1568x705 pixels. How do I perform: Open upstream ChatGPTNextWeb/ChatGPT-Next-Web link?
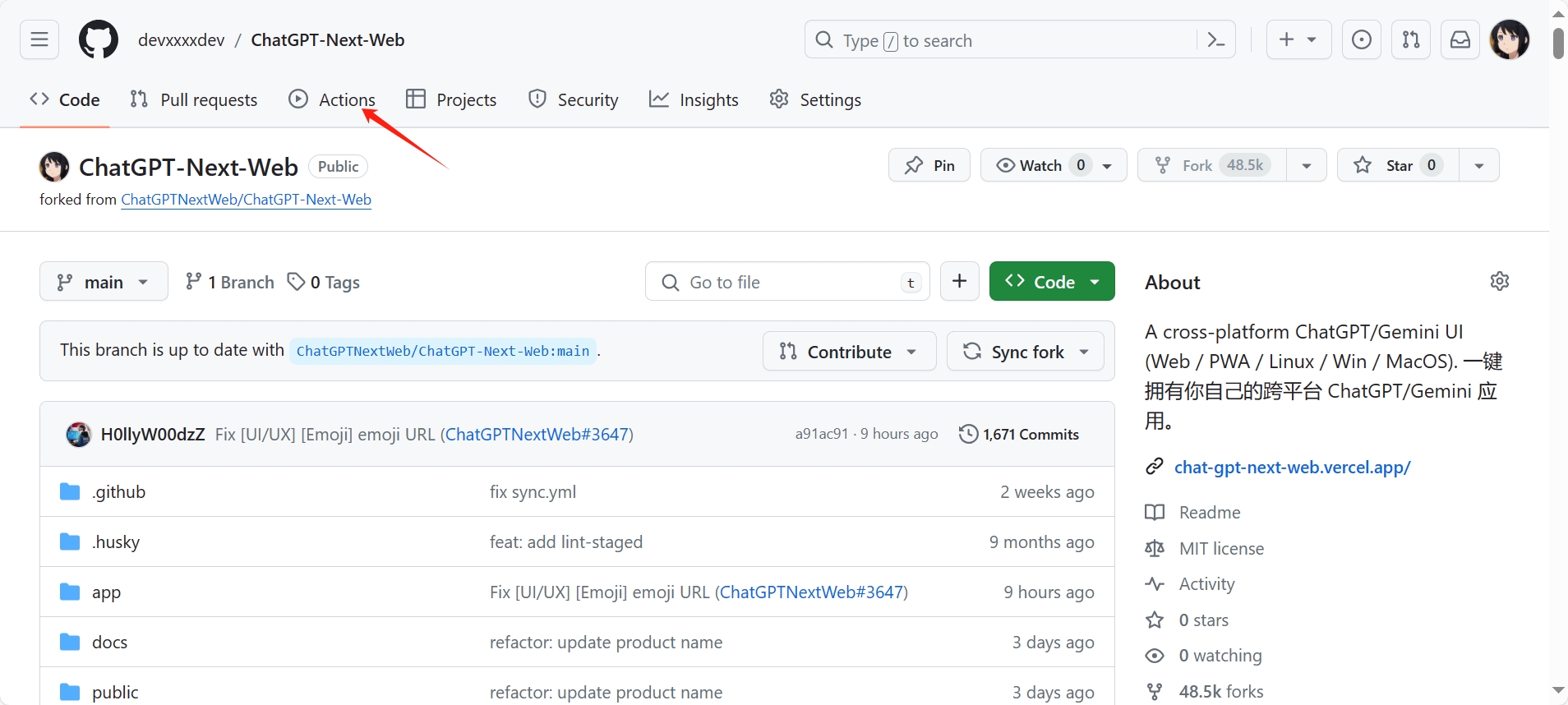click(246, 200)
